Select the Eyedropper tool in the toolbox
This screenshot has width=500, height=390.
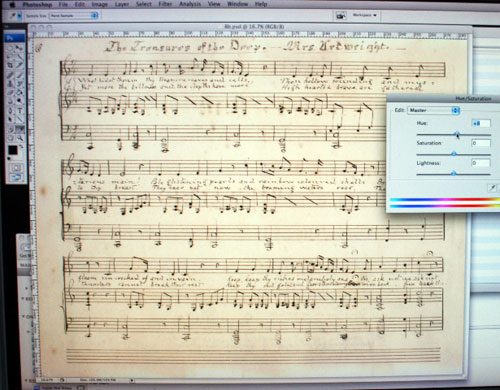point(20,129)
